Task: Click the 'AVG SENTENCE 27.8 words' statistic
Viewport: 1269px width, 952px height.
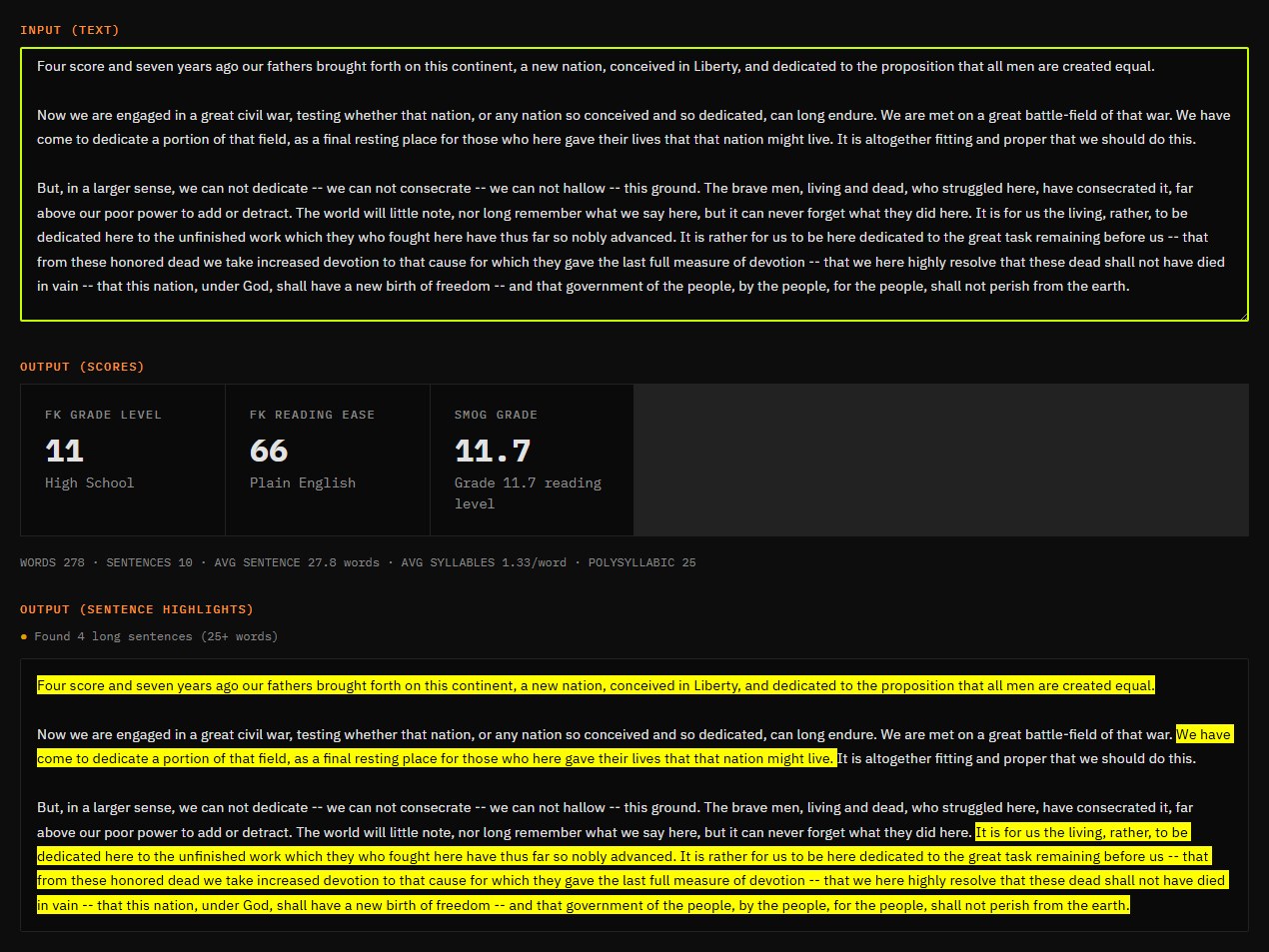Action: (297, 562)
